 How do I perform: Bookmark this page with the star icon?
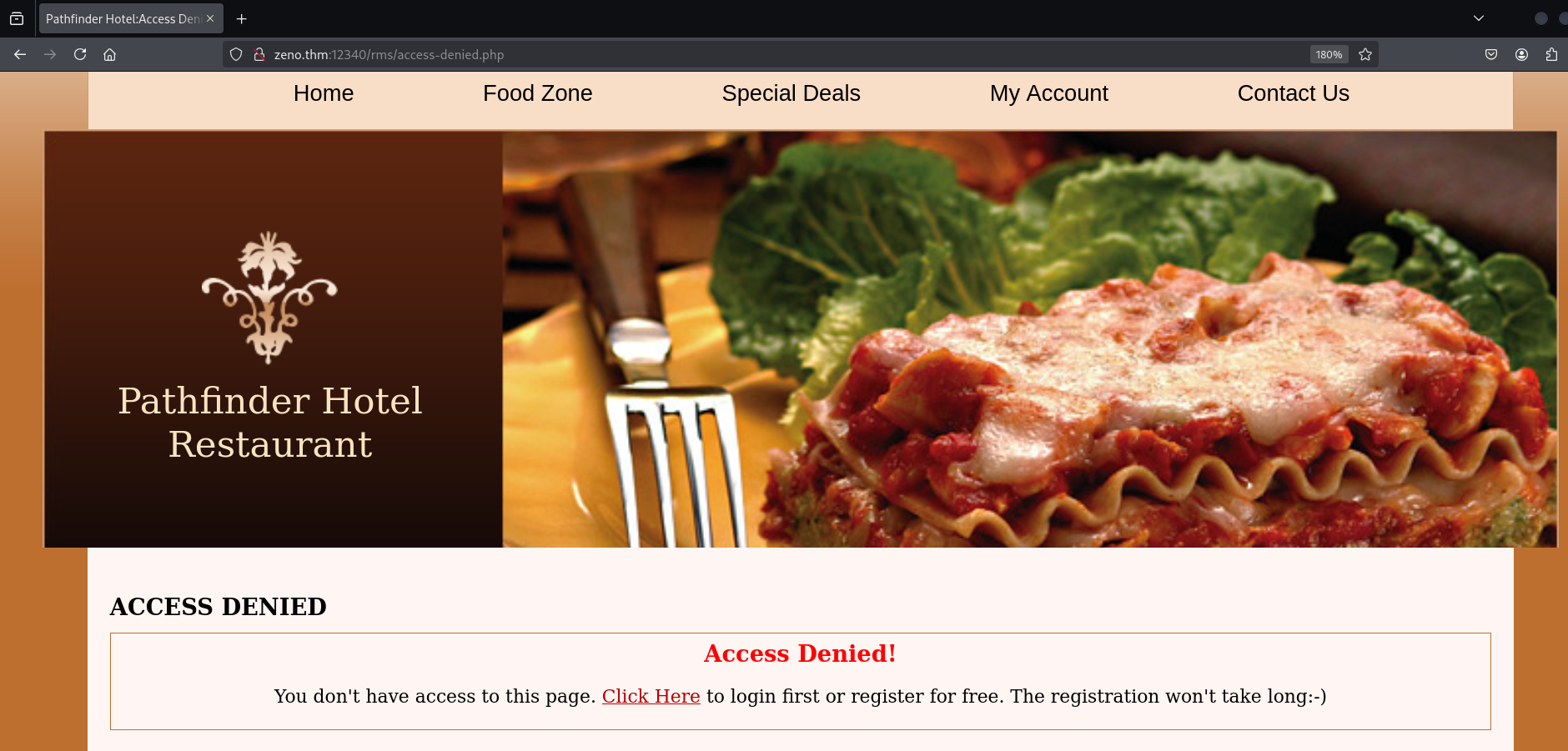coord(1365,54)
